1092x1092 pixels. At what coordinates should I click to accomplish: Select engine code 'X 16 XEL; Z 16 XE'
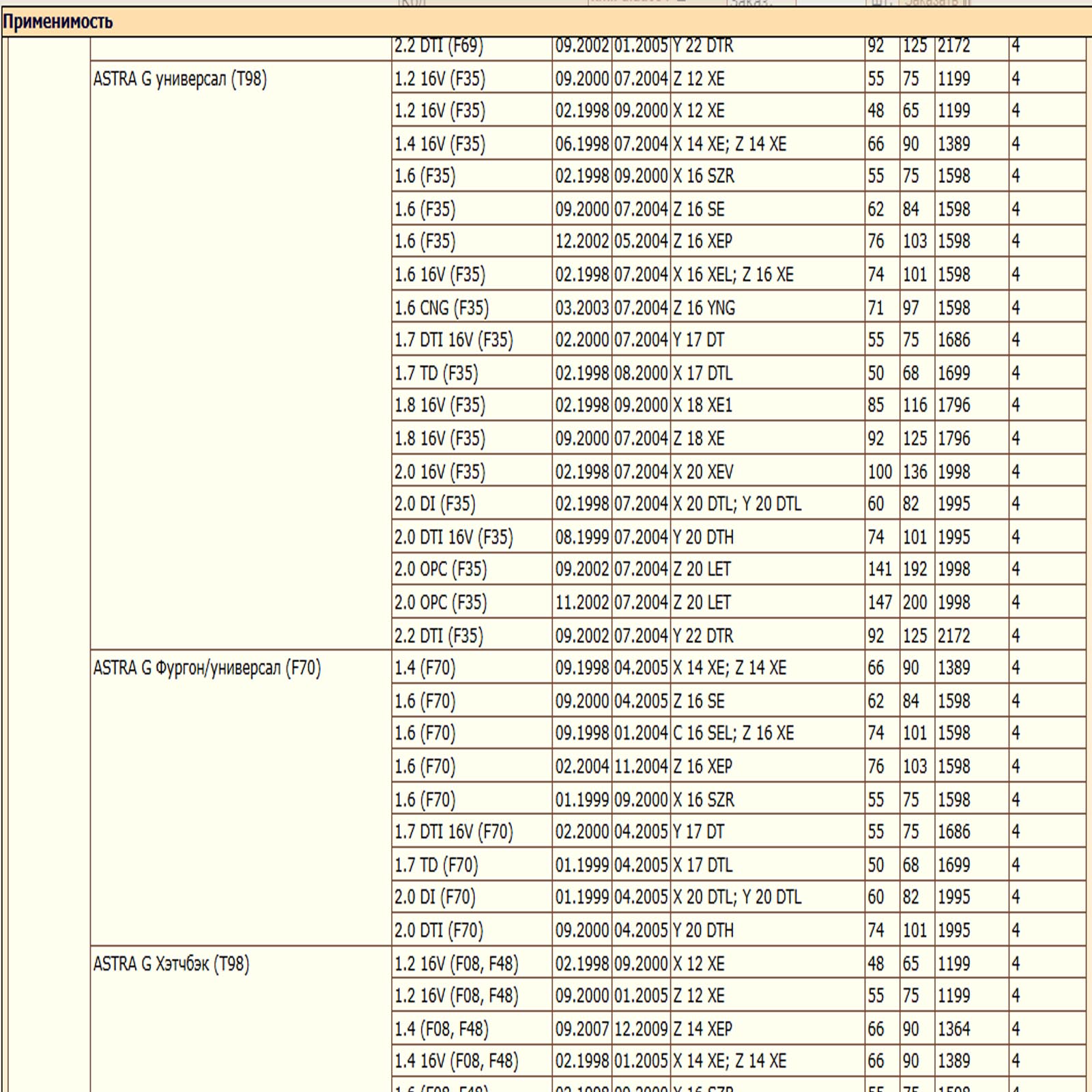tap(734, 274)
